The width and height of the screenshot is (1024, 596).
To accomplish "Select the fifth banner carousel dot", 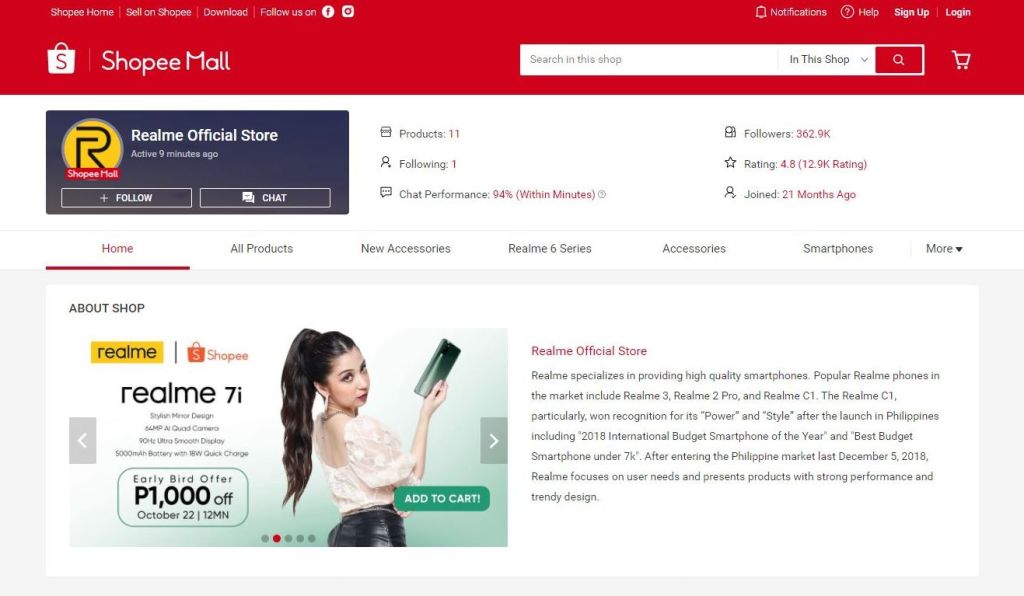I will (312, 539).
